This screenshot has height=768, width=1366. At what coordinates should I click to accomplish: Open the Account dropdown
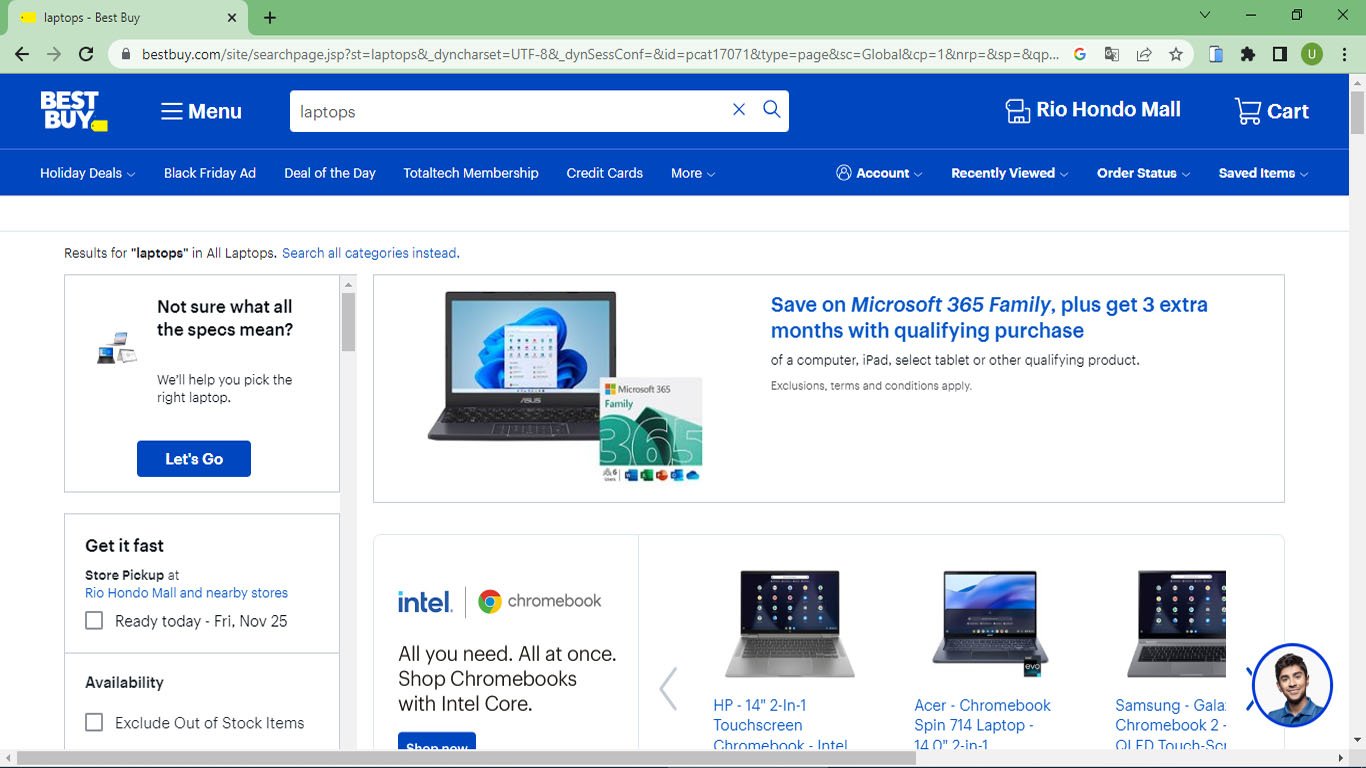879,173
